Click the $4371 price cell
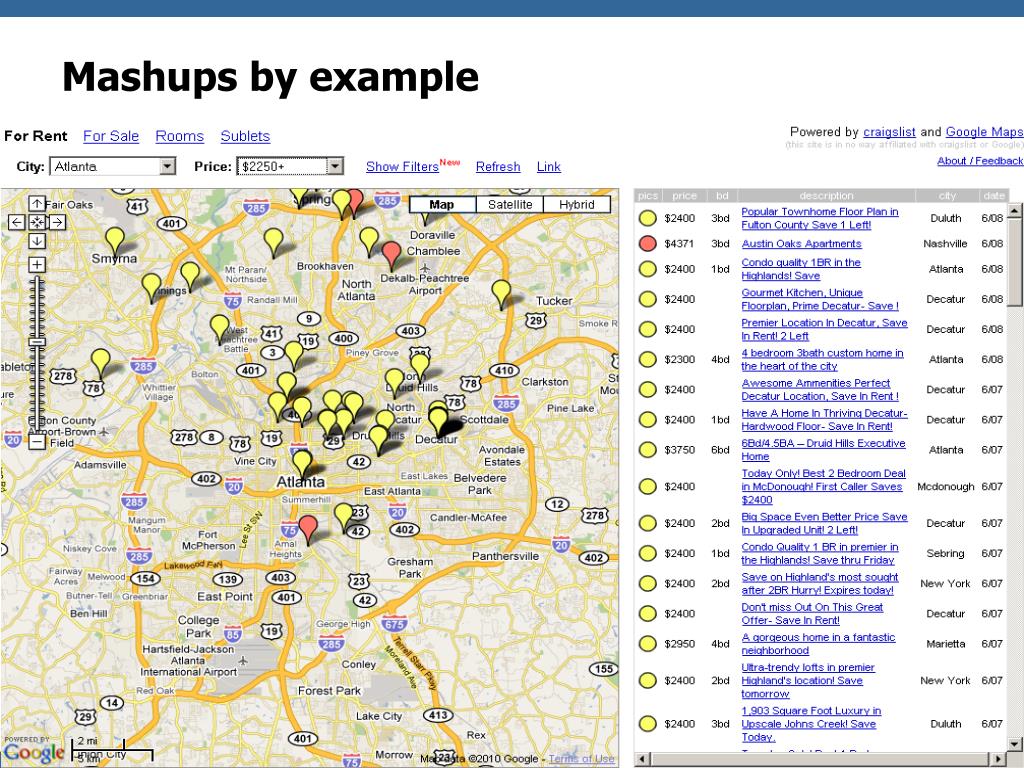 point(679,244)
